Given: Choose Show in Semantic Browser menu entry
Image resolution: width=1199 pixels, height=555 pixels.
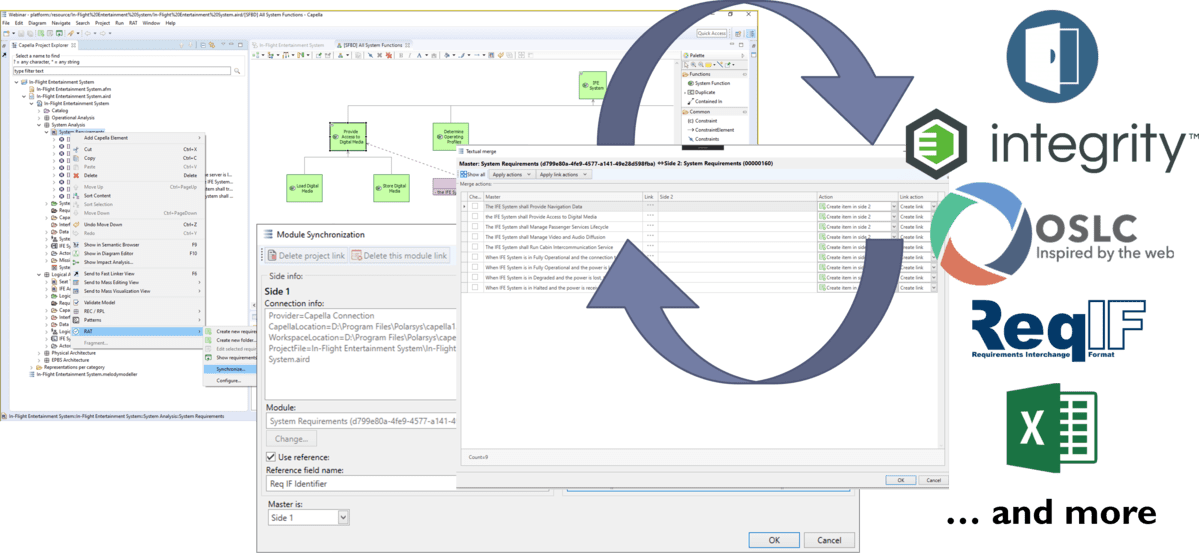Looking at the screenshot, I should 112,245.
